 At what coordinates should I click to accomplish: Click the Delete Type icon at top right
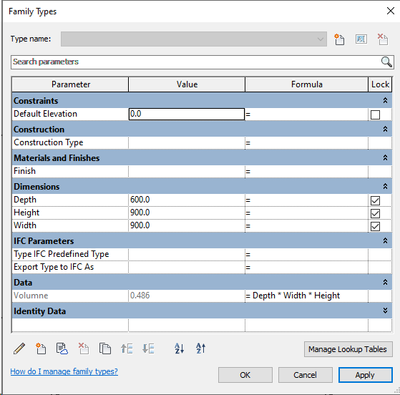(x=383, y=39)
